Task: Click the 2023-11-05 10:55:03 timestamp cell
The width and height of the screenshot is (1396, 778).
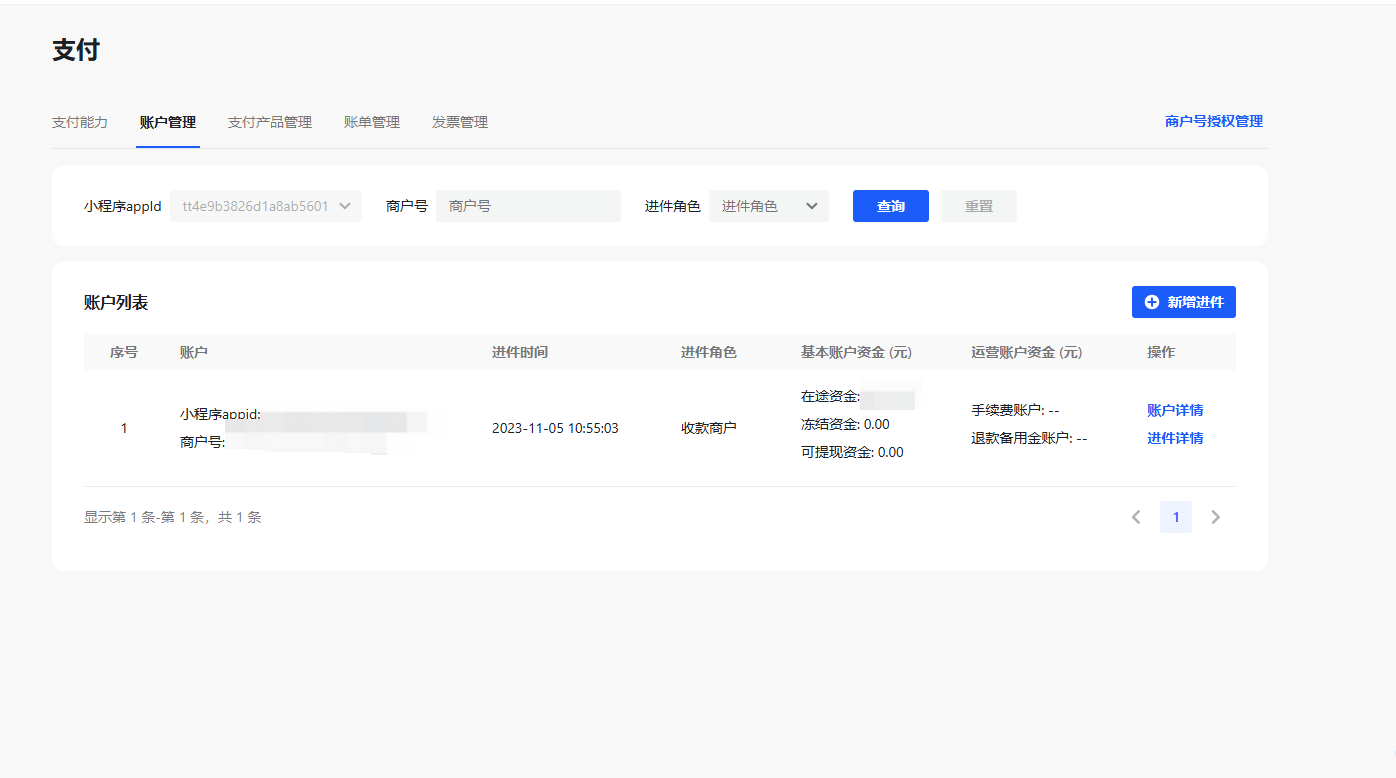Action: click(x=555, y=428)
